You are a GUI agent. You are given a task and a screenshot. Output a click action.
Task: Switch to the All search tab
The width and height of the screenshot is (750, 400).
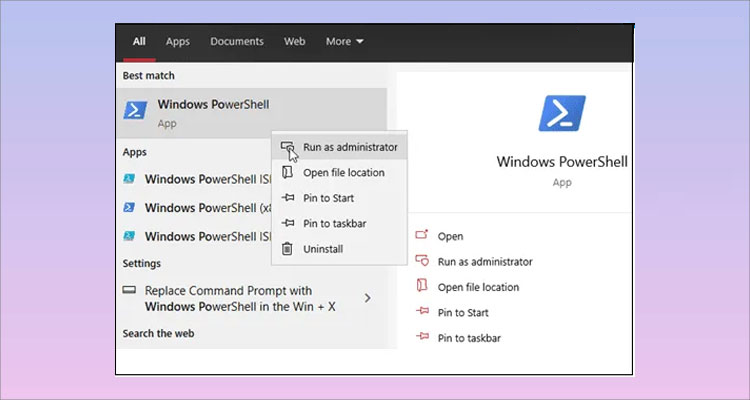pos(139,42)
